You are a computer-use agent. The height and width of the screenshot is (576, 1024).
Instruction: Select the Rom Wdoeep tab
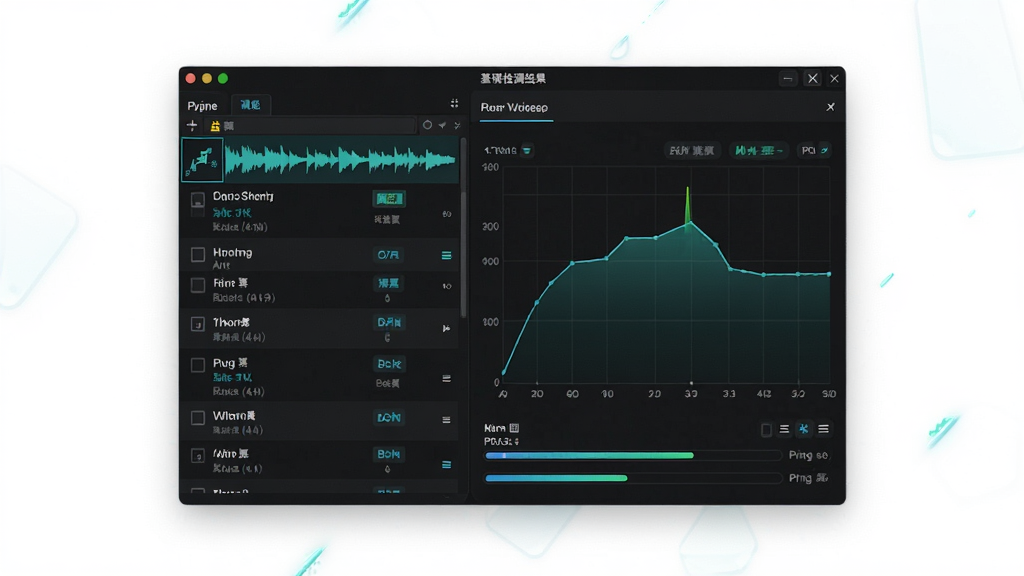pyautogui.click(x=515, y=108)
